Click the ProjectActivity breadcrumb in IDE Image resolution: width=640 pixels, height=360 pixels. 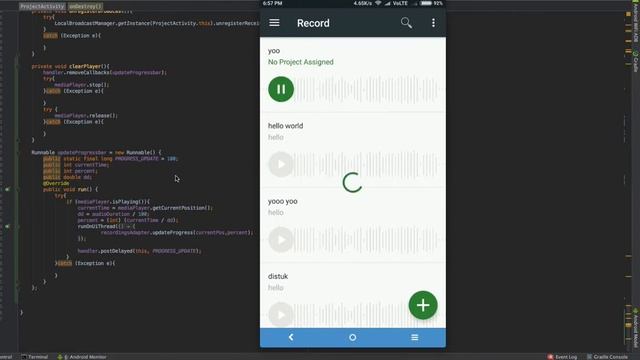tap(42, 6)
